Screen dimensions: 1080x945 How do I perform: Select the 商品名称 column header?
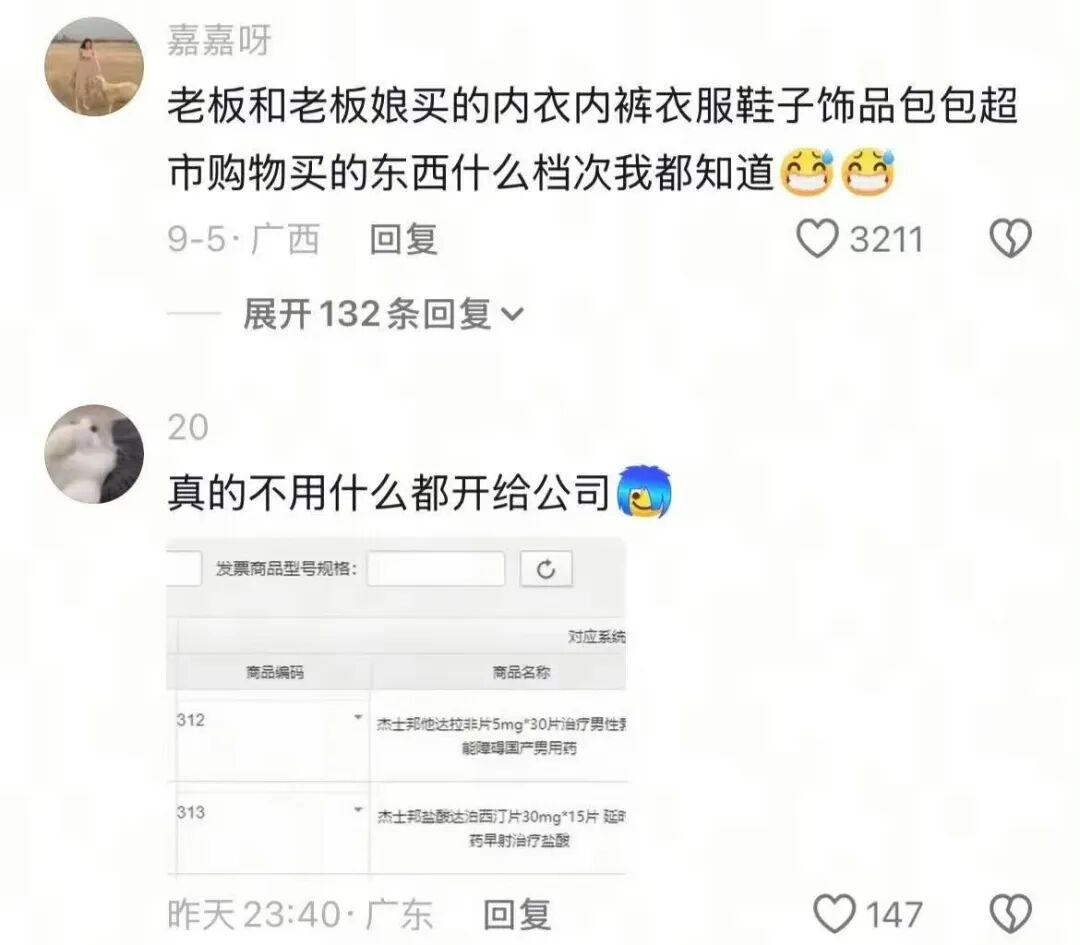pos(521,672)
